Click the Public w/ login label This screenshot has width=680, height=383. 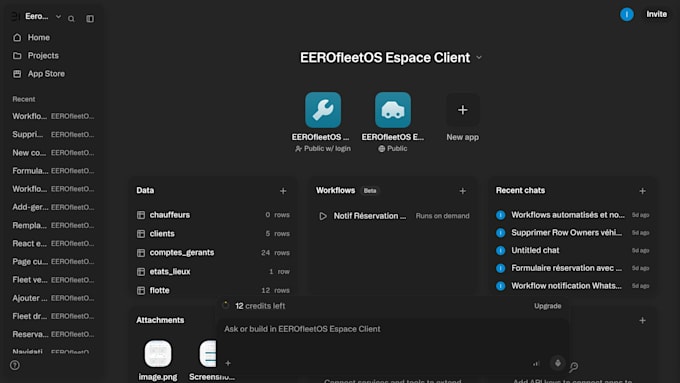pyautogui.click(x=323, y=148)
